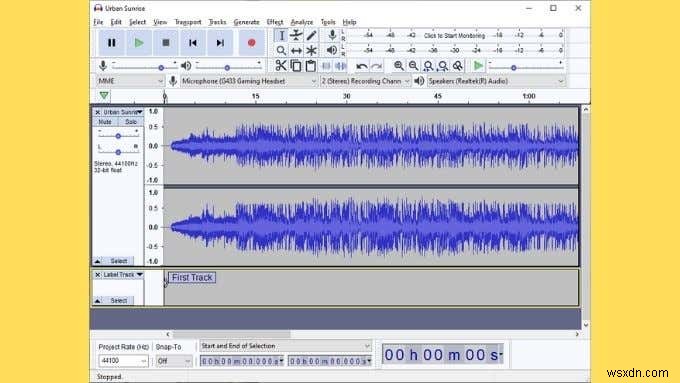The width and height of the screenshot is (680, 383).
Task: Paste with the clipboard icon
Action: [311, 66]
